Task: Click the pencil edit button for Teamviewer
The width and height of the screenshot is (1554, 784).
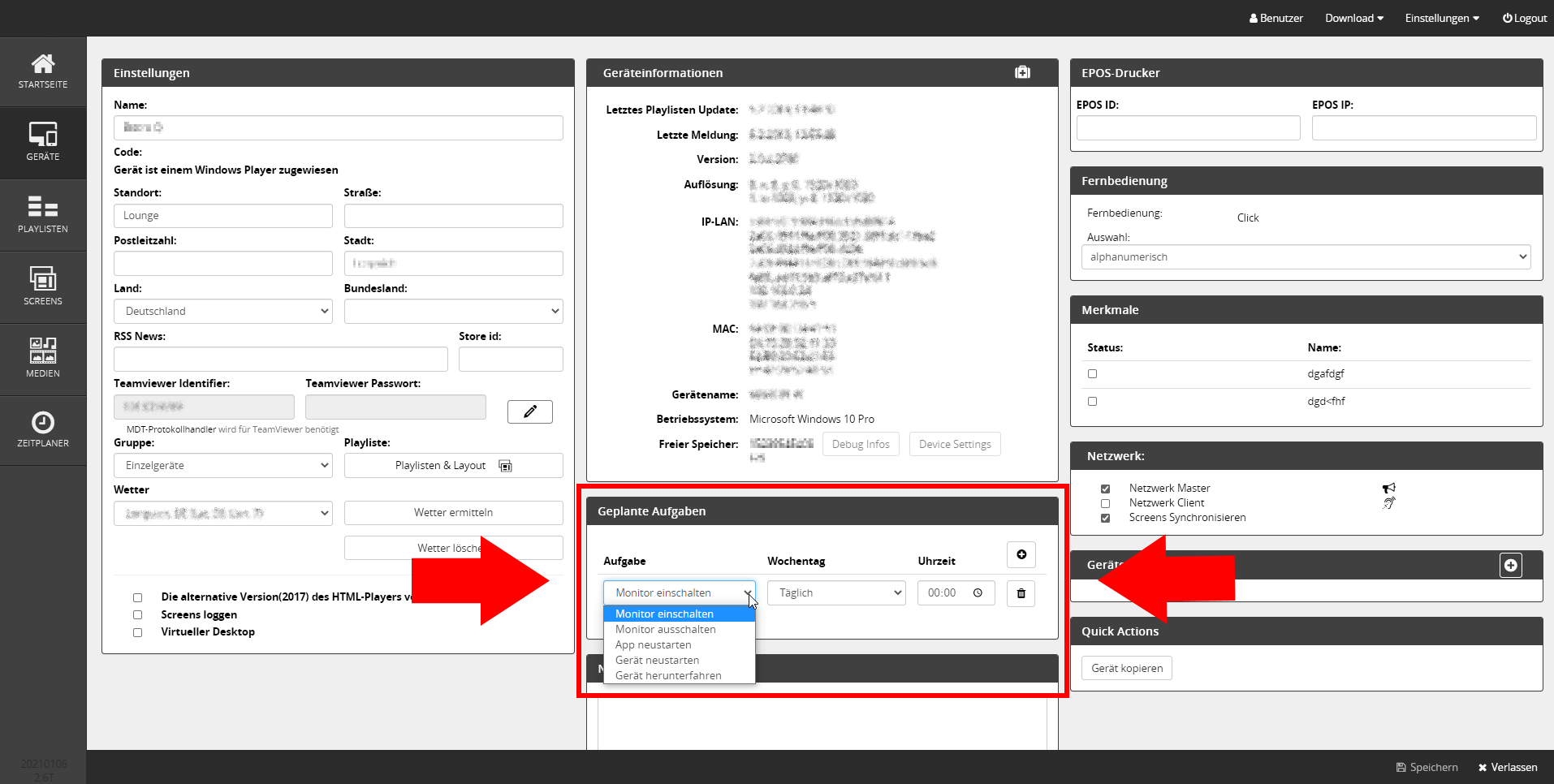Action: (x=529, y=411)
